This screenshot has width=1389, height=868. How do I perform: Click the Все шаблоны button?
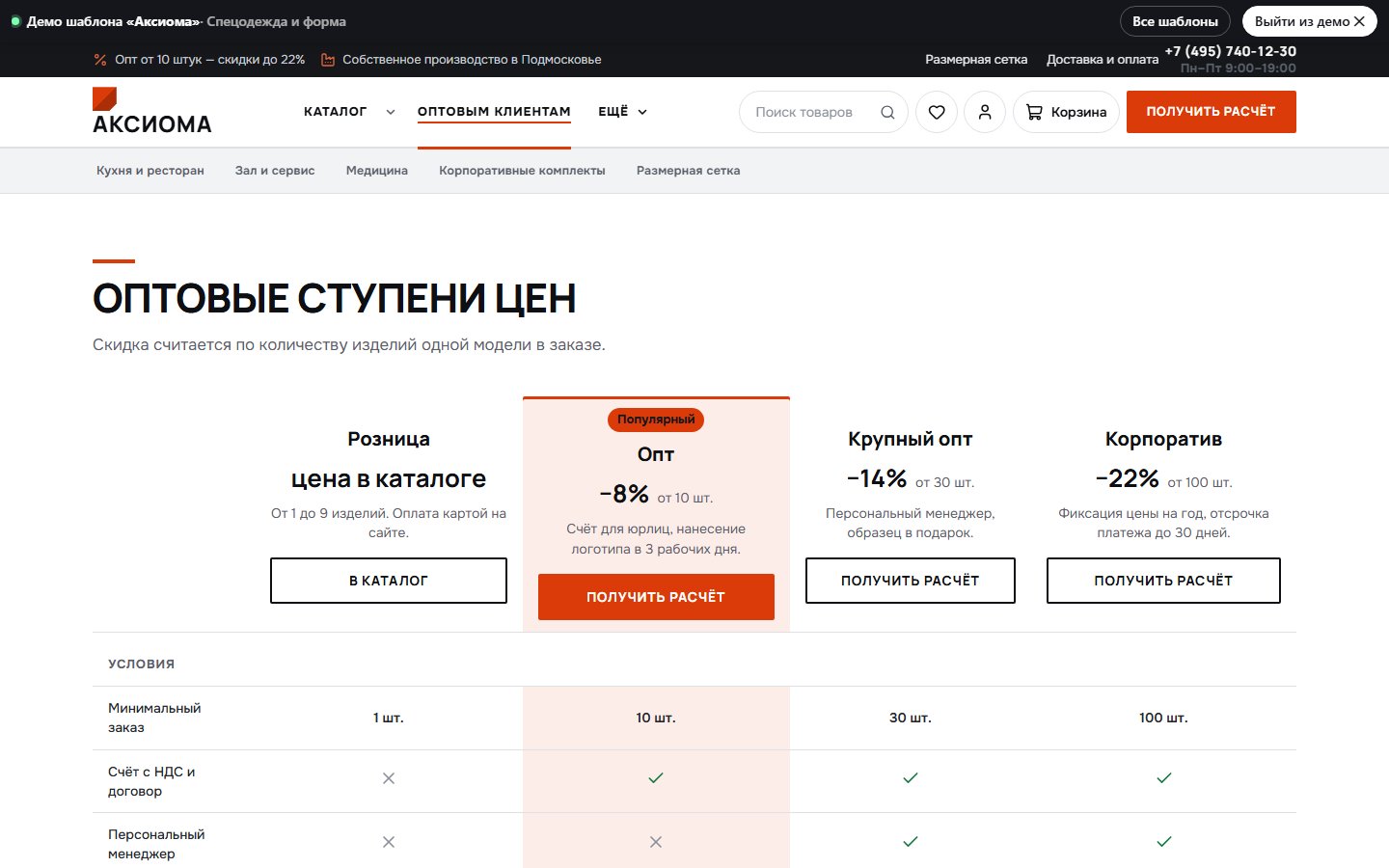1175,21
